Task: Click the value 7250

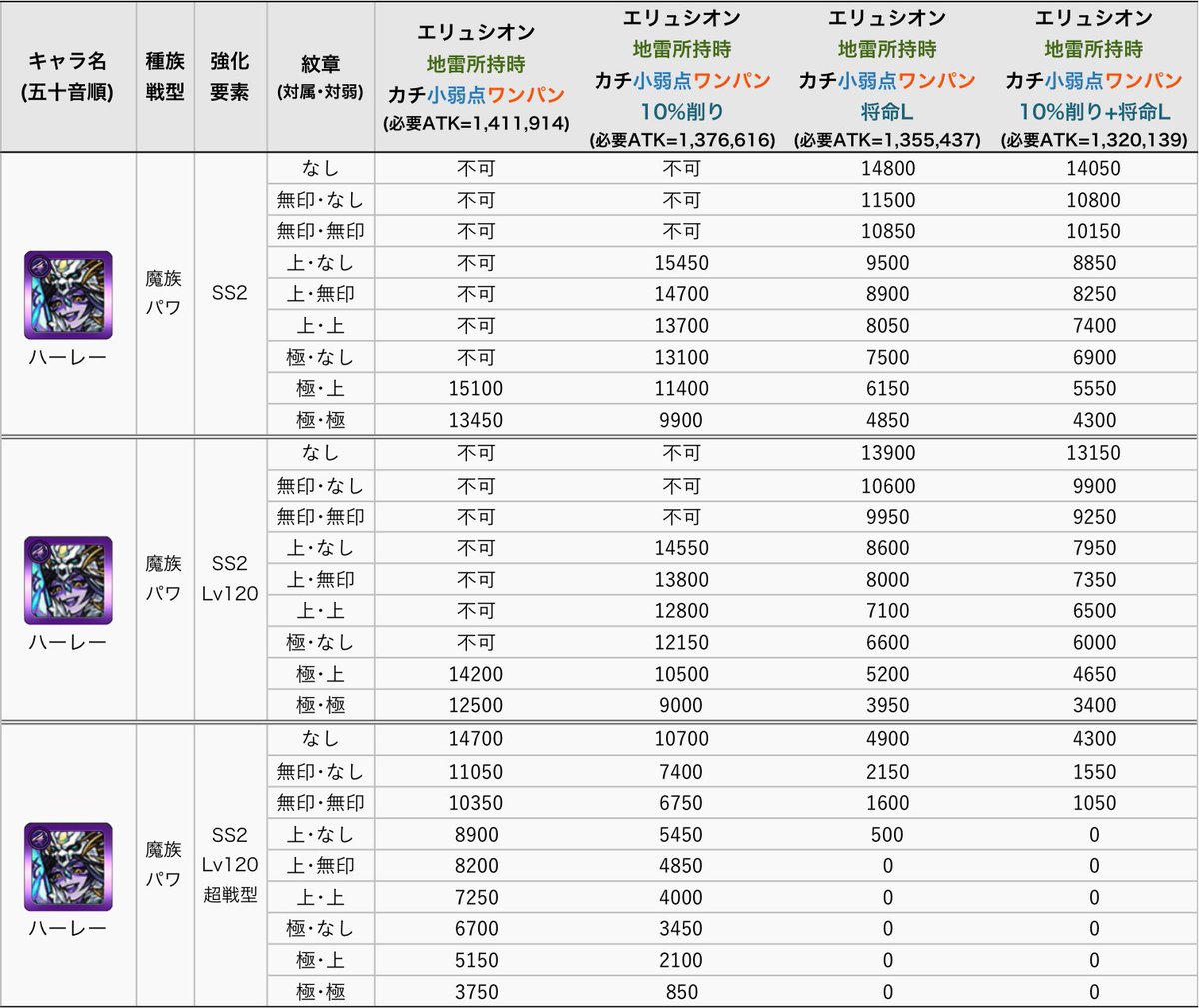Action: (x=476, y=897)
